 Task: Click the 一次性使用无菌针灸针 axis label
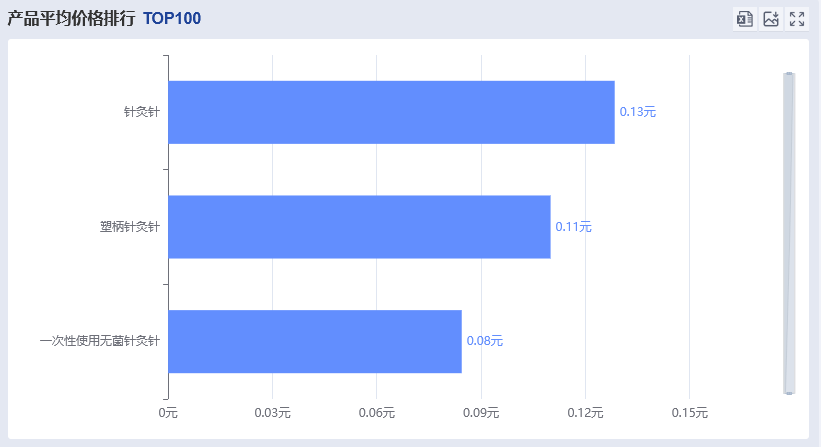pyautogui.click(x=99, y=341)
